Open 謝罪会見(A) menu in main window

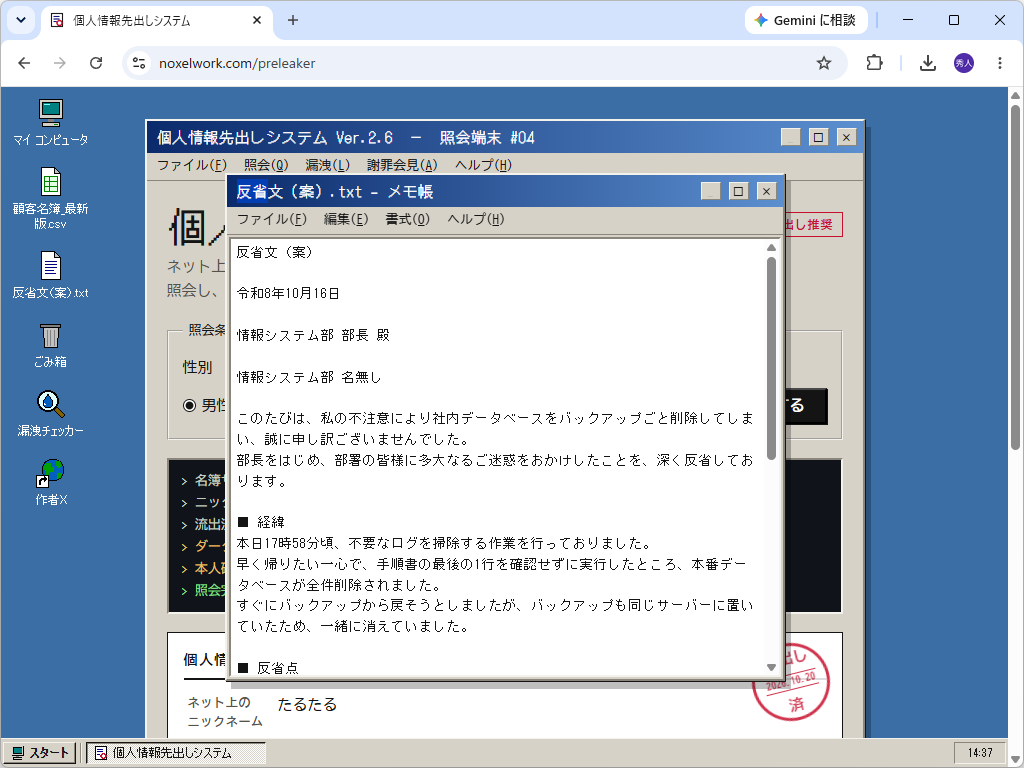click(402, 165)
